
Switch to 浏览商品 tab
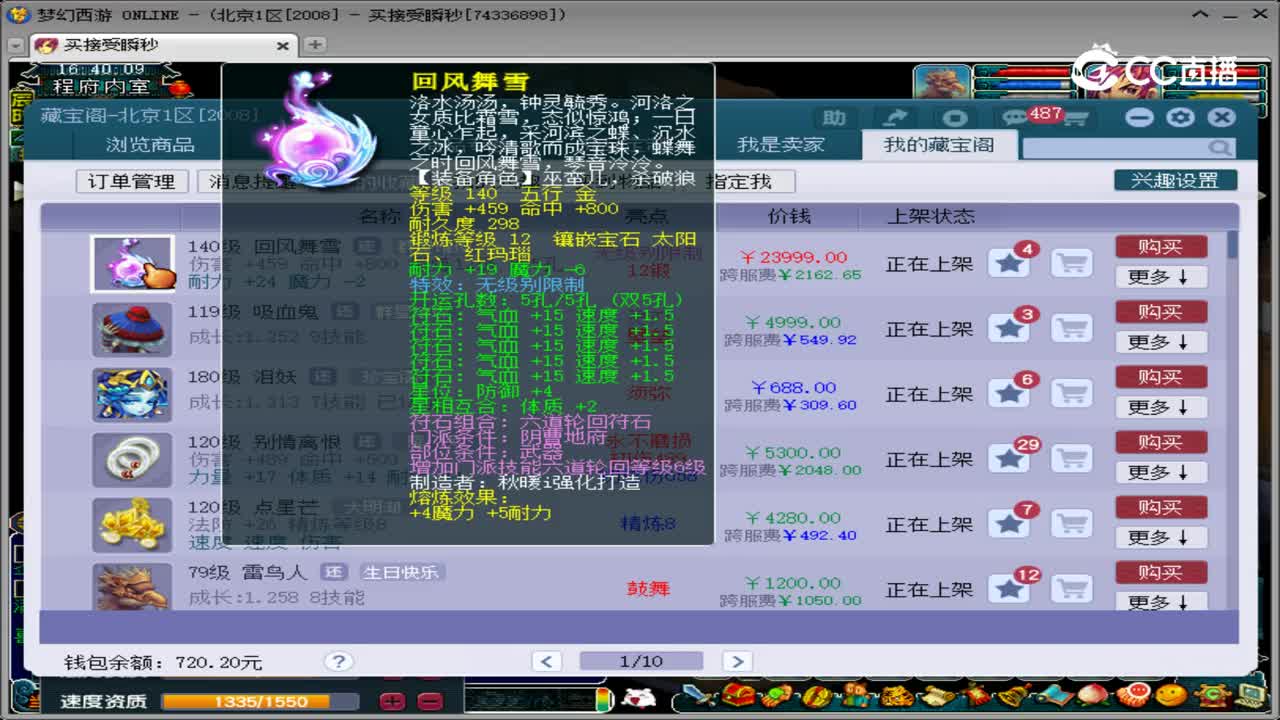150,145
